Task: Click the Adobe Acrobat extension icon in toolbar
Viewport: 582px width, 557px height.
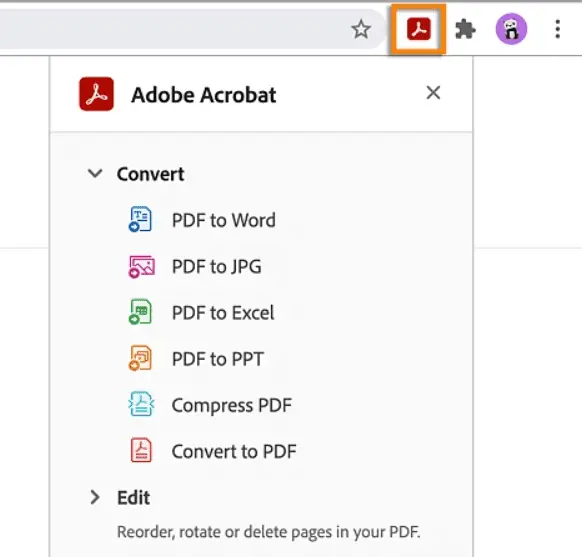Action: pyautogui.click(x=418, y=29)
